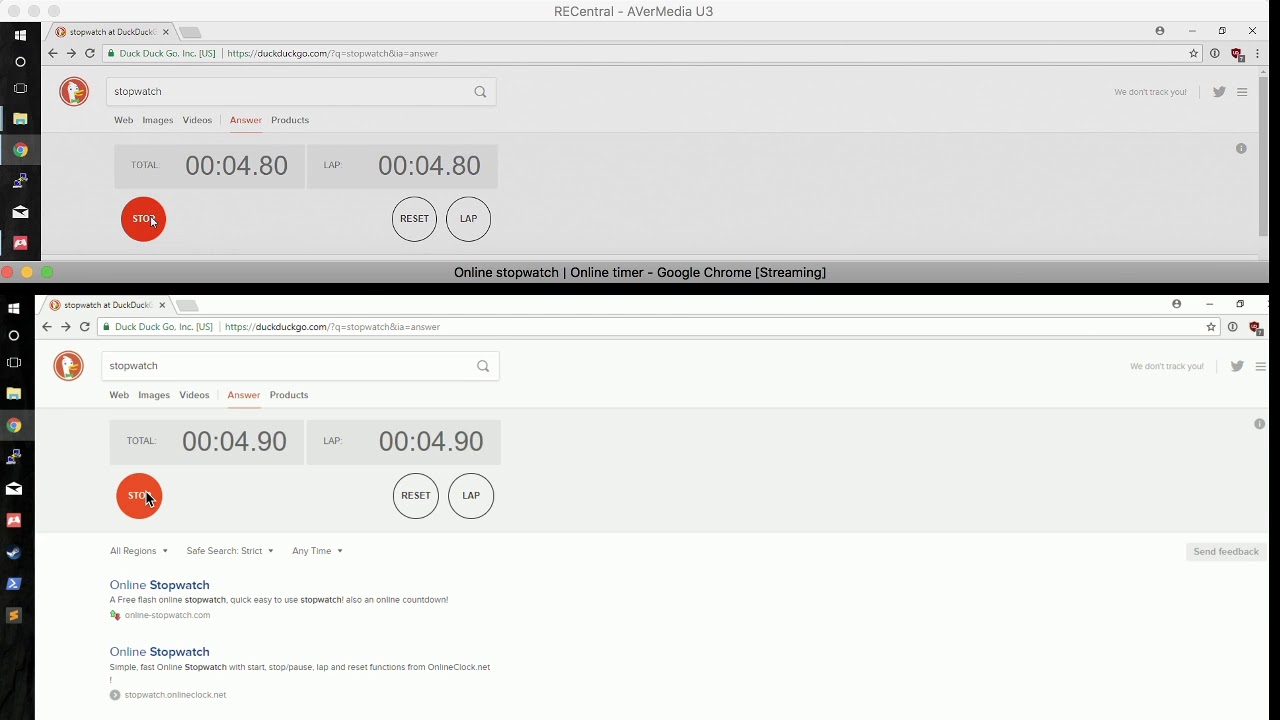
Task: Click Twitter bird icon in RECentral window
Action: coord(1219,92)
